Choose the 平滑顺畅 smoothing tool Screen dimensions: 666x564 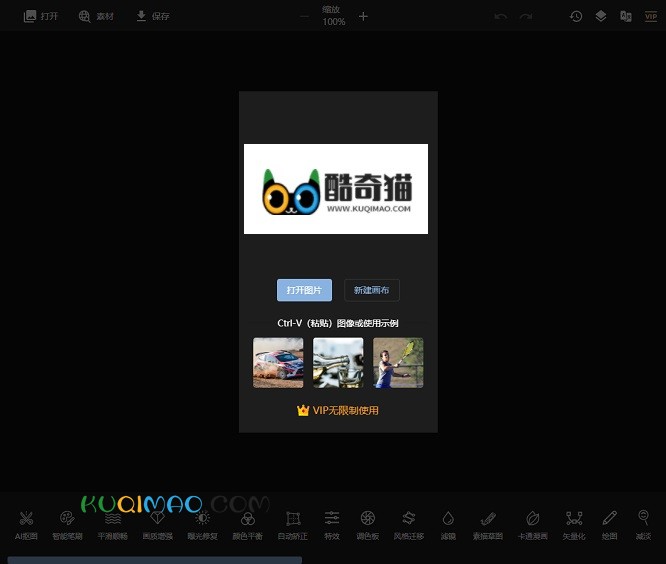tap(113, 526)
